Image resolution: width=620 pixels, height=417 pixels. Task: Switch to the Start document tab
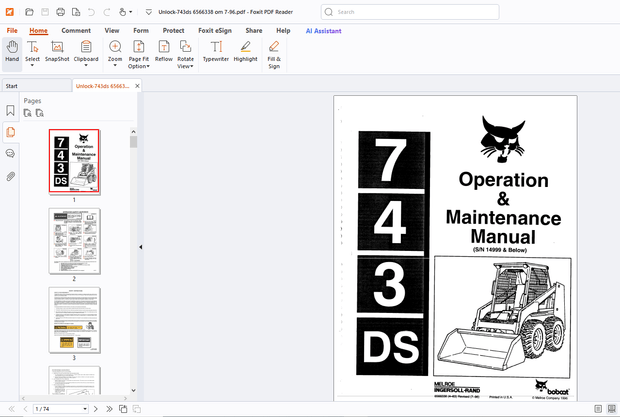(36, 86)
